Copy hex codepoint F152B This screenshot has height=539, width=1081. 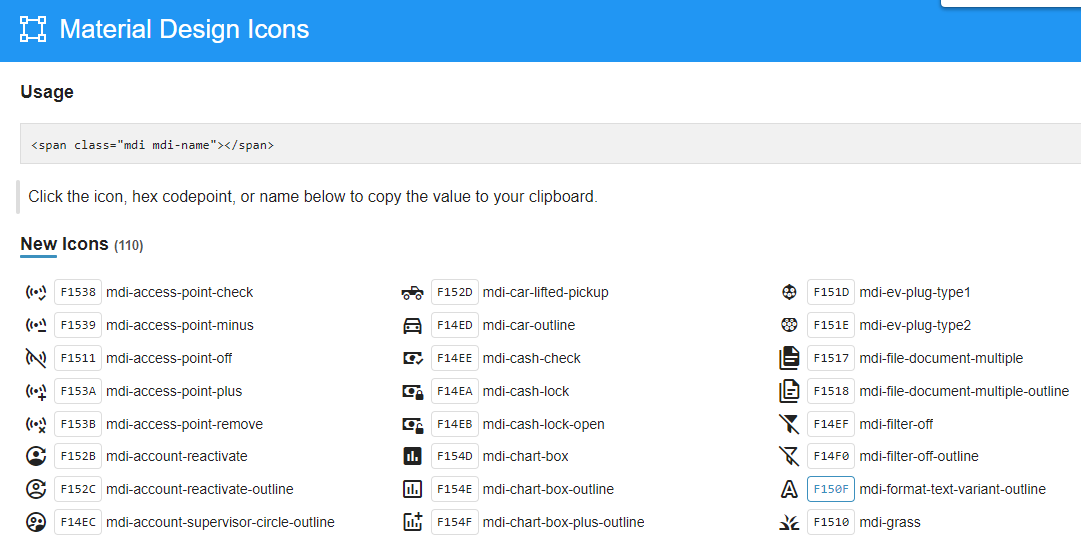coord(78,456)
